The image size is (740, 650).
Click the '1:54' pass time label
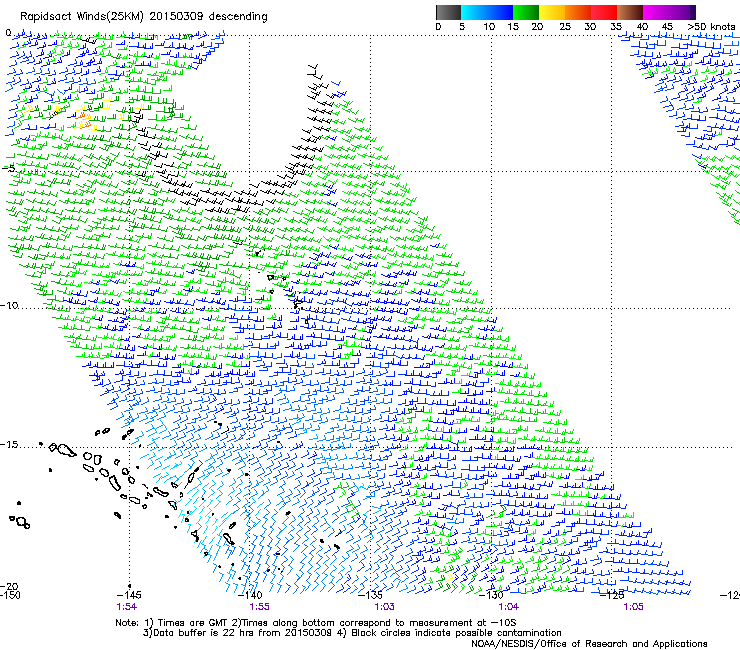[x=126, y=607]
